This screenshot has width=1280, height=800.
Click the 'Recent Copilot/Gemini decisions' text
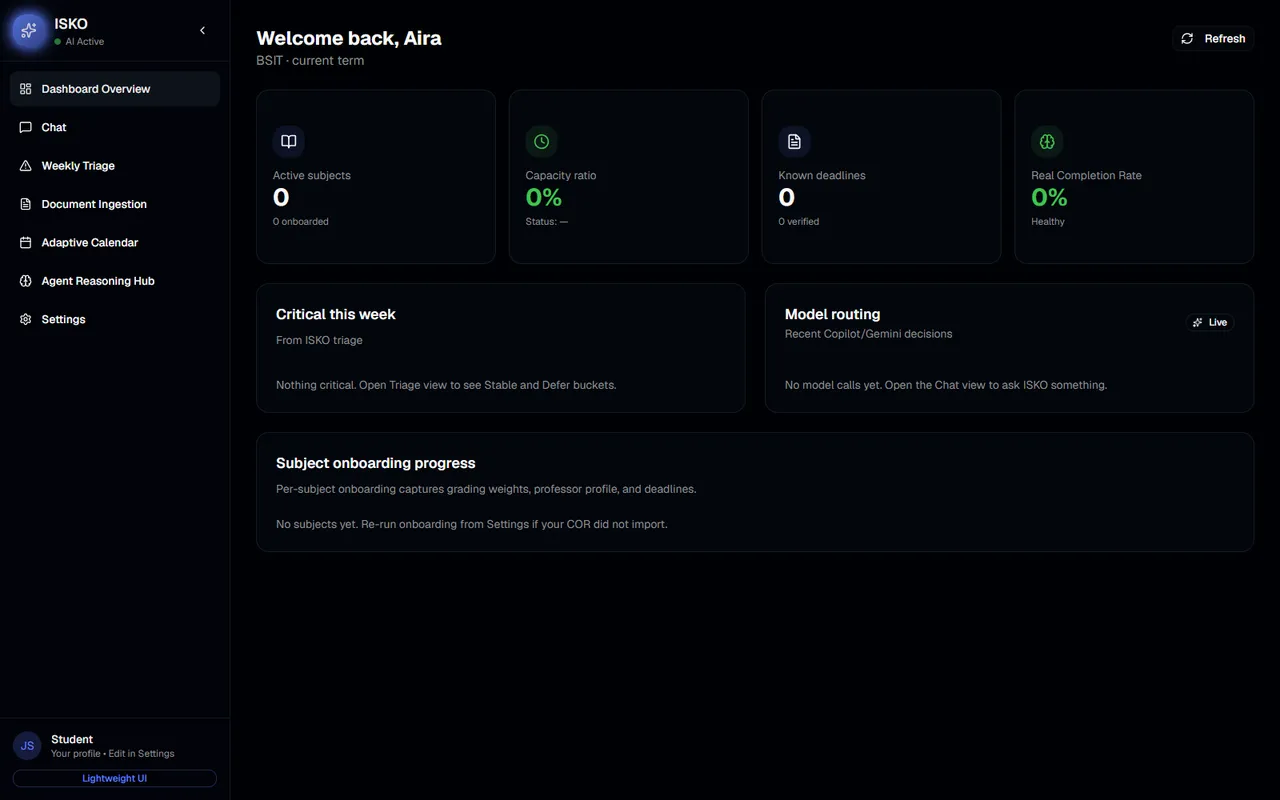point(869,334)
